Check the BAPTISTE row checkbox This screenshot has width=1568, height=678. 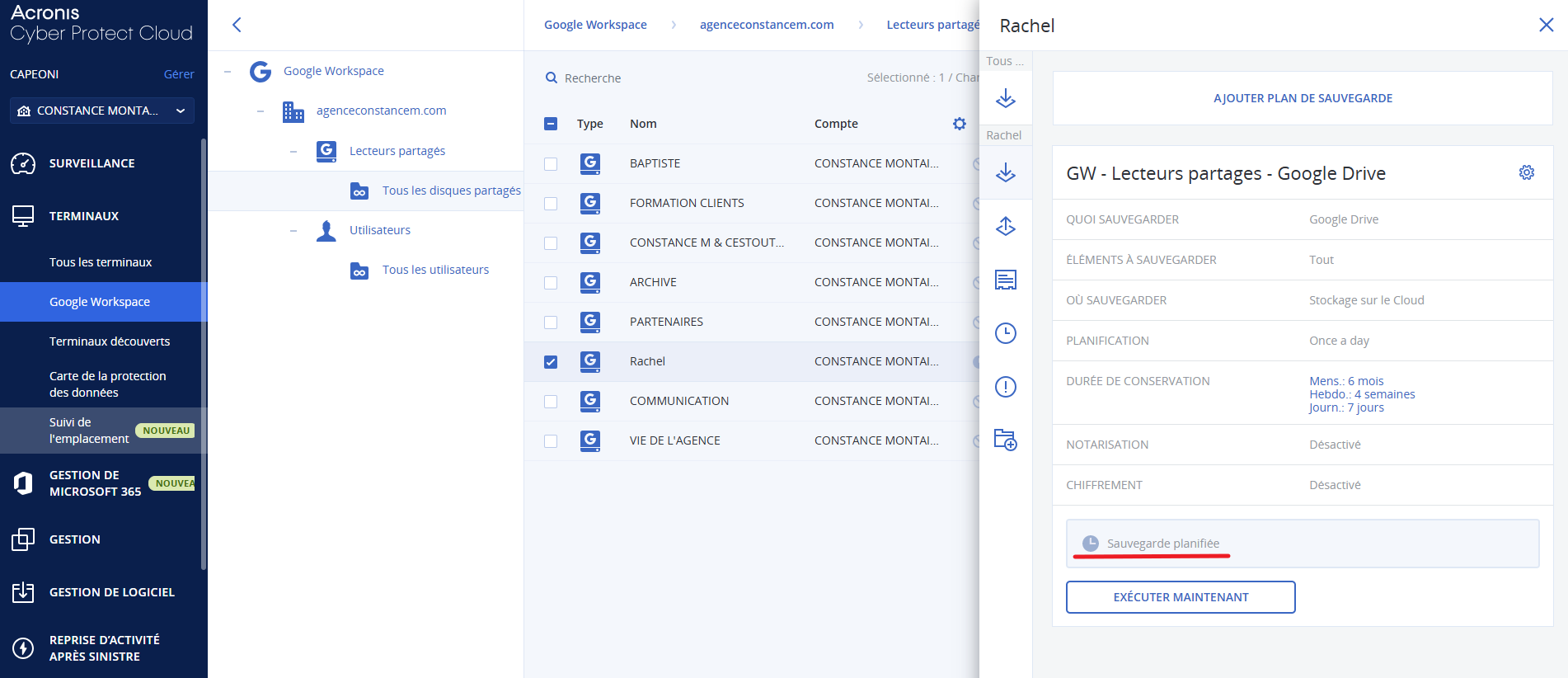pos(551,164)
